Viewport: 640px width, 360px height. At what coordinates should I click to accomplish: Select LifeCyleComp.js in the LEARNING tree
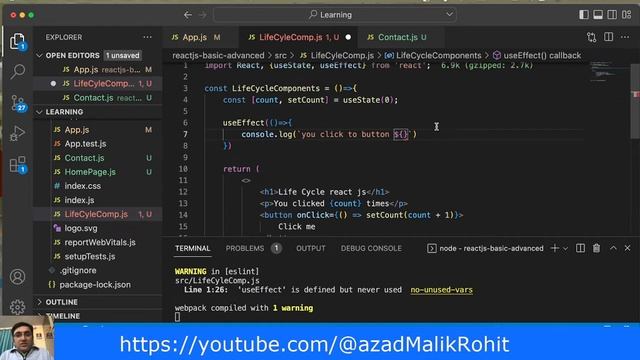point(98,214)
